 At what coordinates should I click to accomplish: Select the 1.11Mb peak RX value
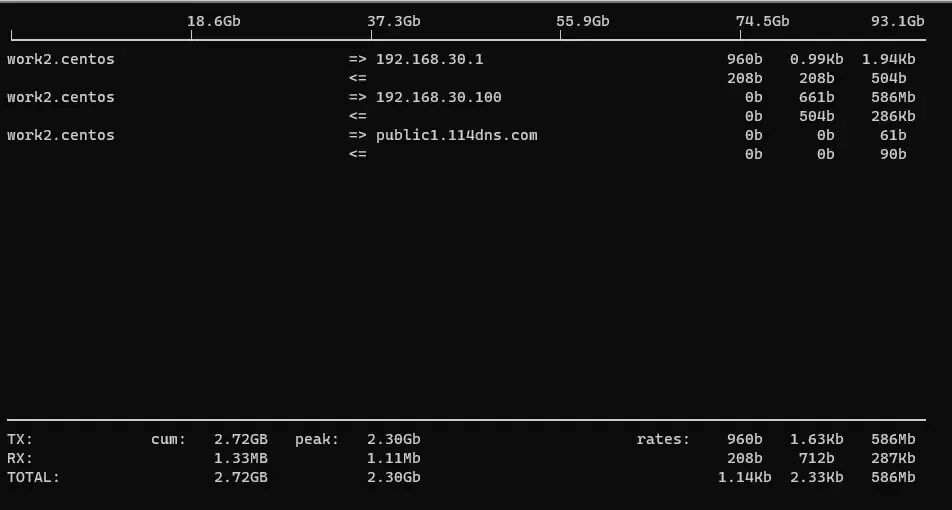(x=393, y=458)
